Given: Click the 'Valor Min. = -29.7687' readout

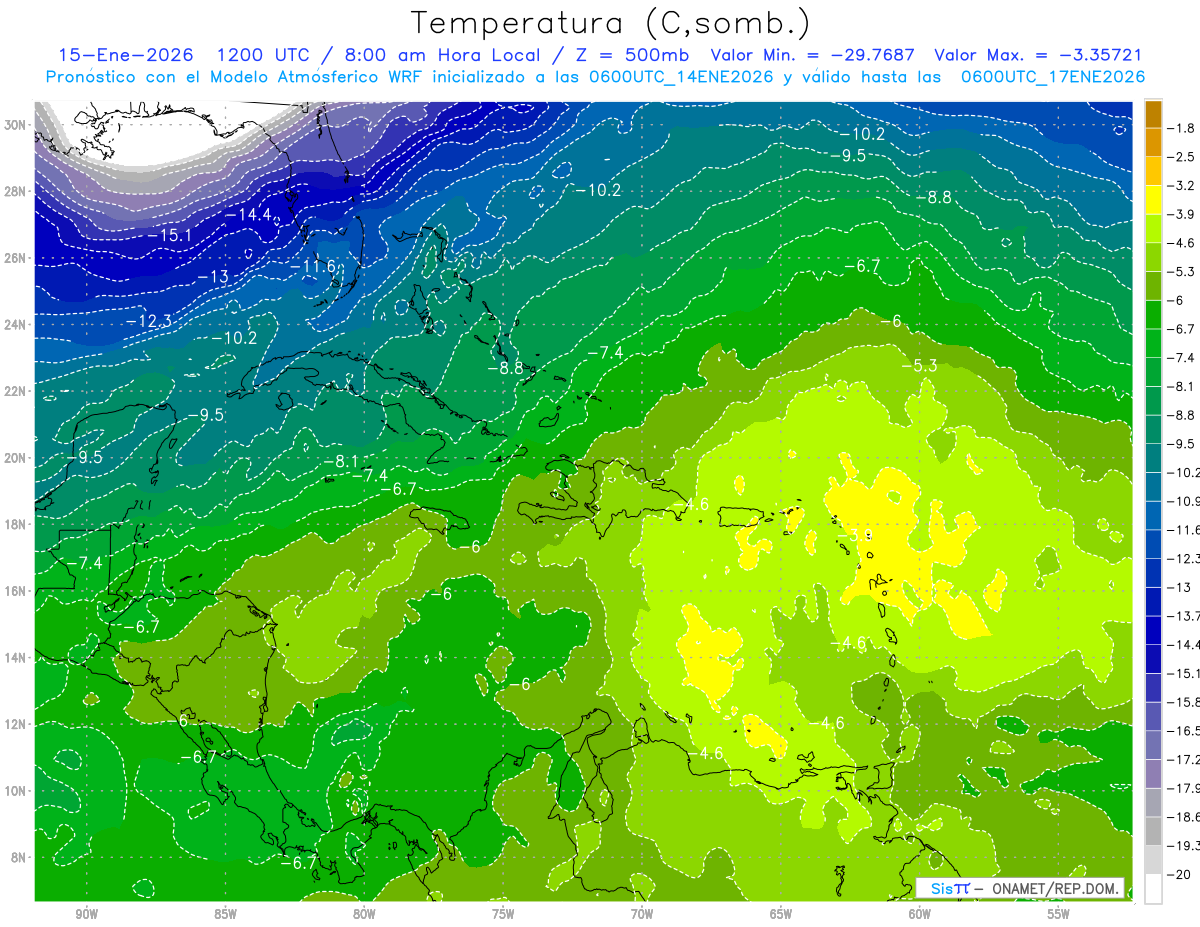Looking at the screenshot, I should pos(813,55).
